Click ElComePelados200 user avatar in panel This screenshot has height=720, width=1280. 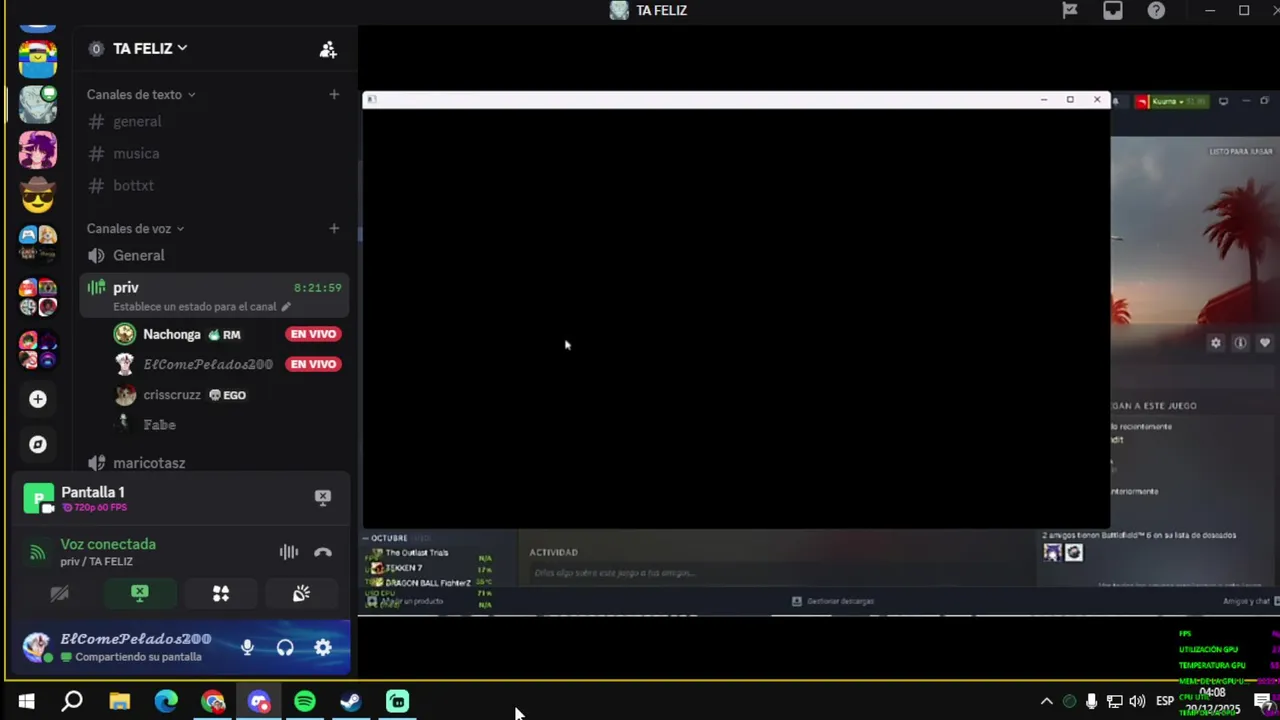pos(38,647)
